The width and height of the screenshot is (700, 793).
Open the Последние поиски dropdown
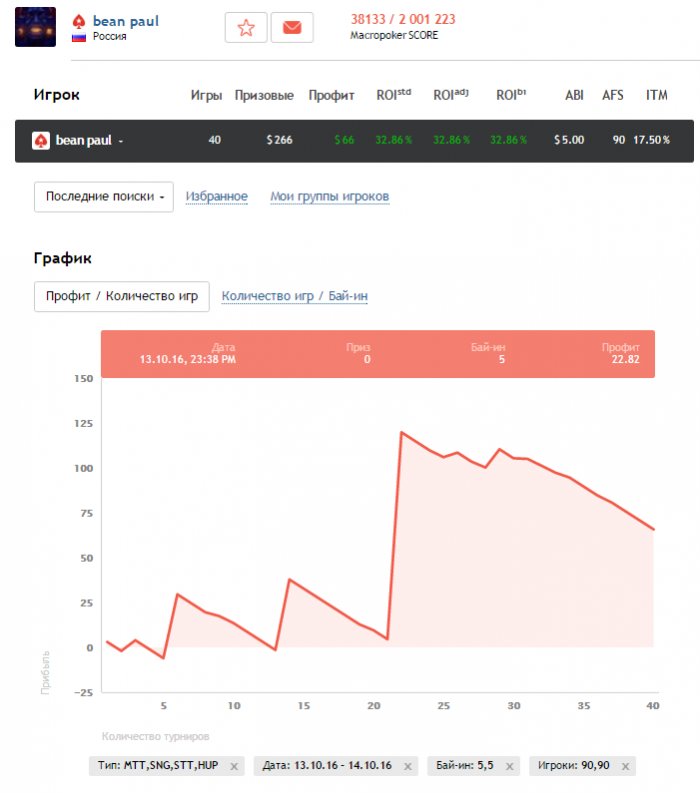click(104, 197)
